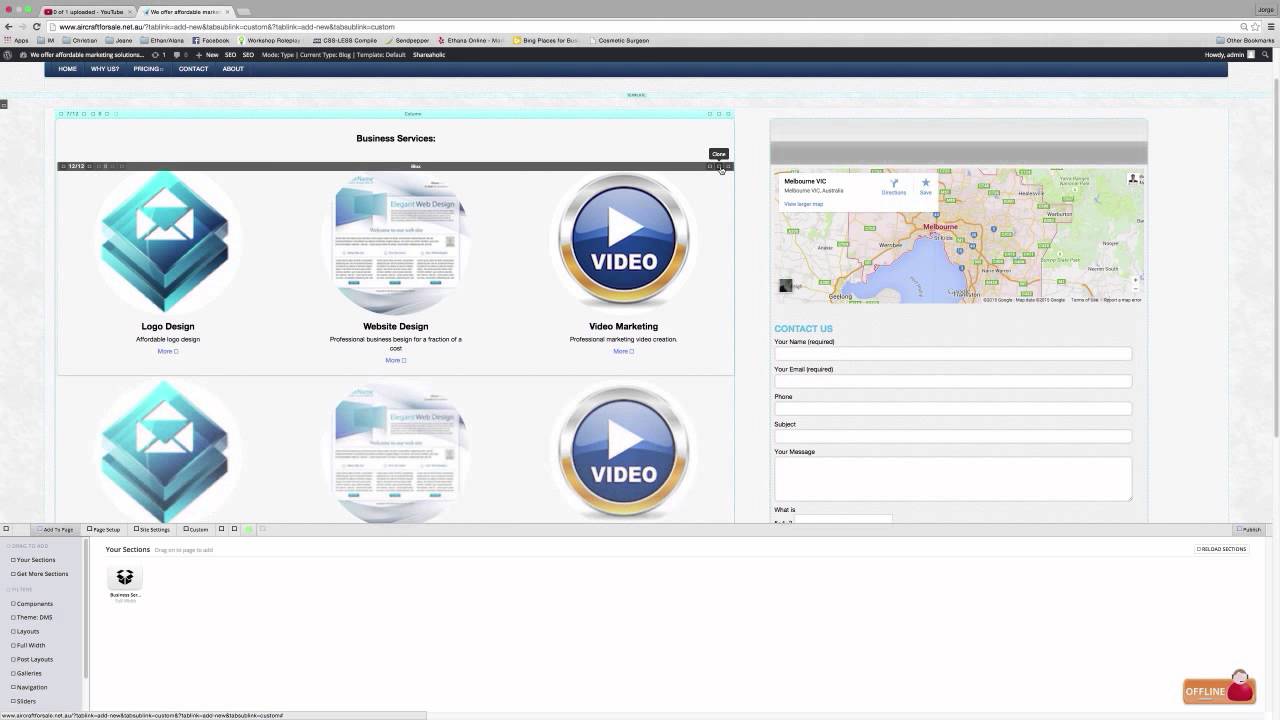Click the Business Services section box thumbnail
Image resolution: width=1280 pixels, height=720 pixels.
[x=125, y=578]
